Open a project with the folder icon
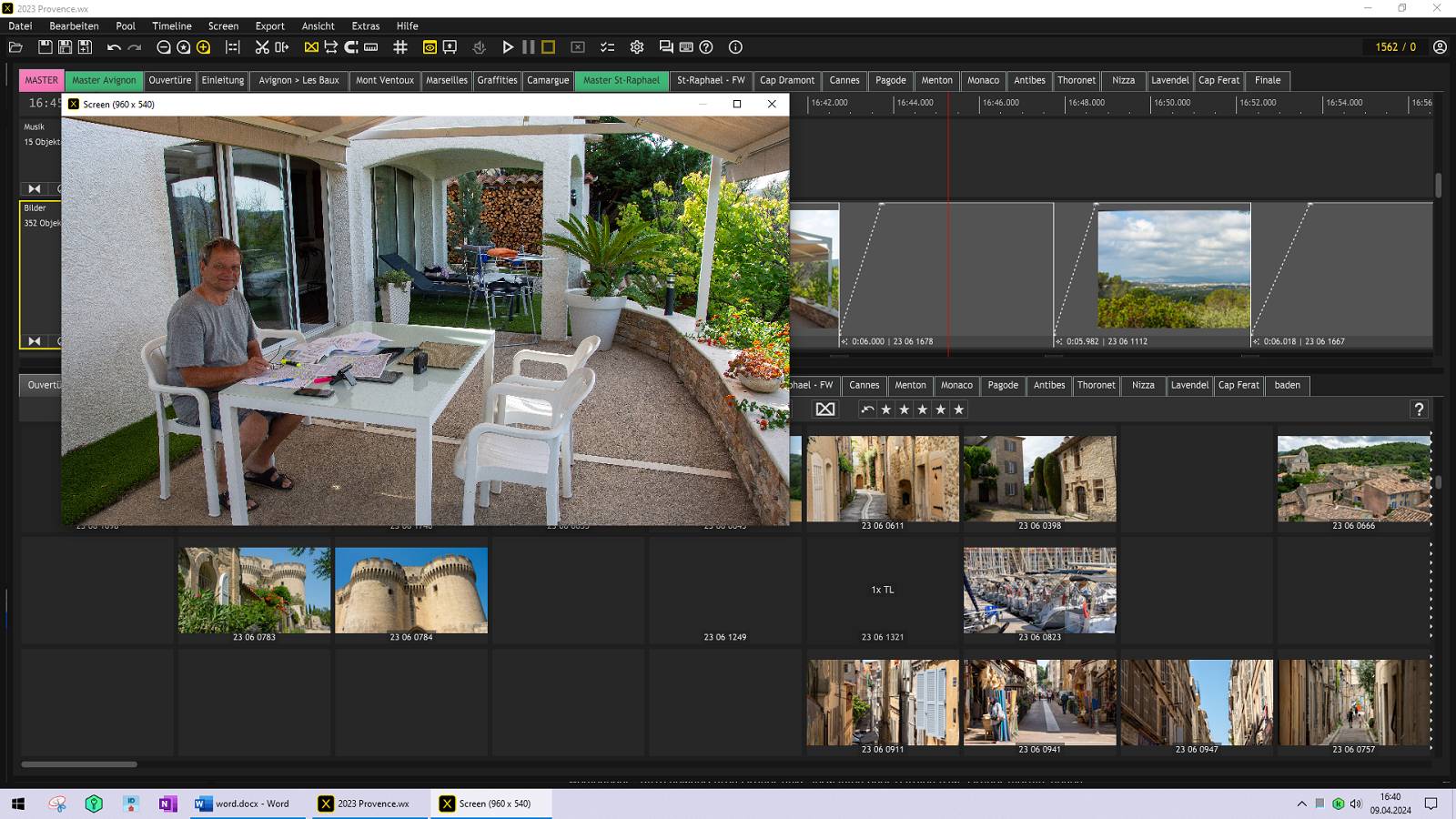Viewport: 1456px width, 819px height. coord(15,47)
